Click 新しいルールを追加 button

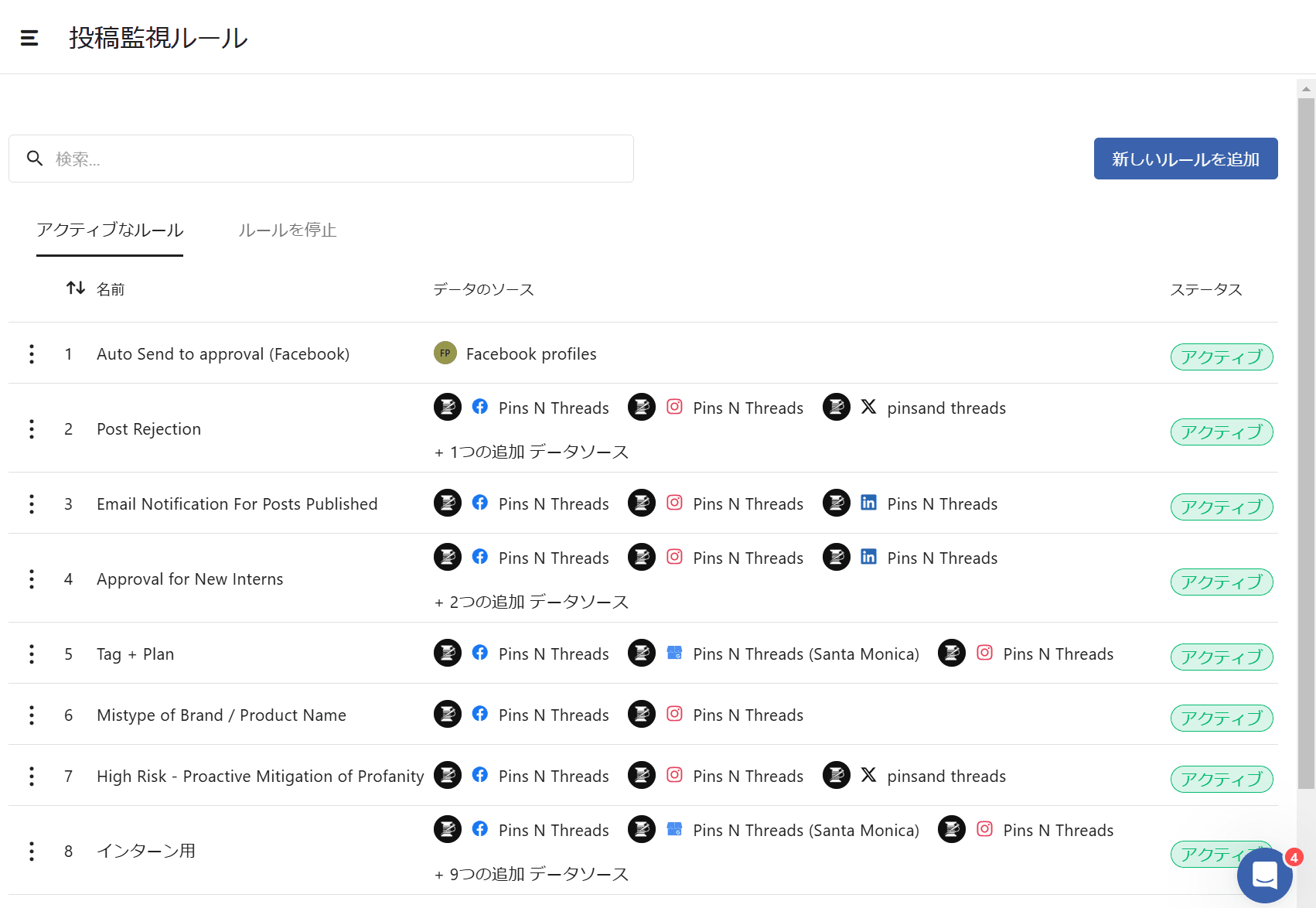click(1185, 159)
